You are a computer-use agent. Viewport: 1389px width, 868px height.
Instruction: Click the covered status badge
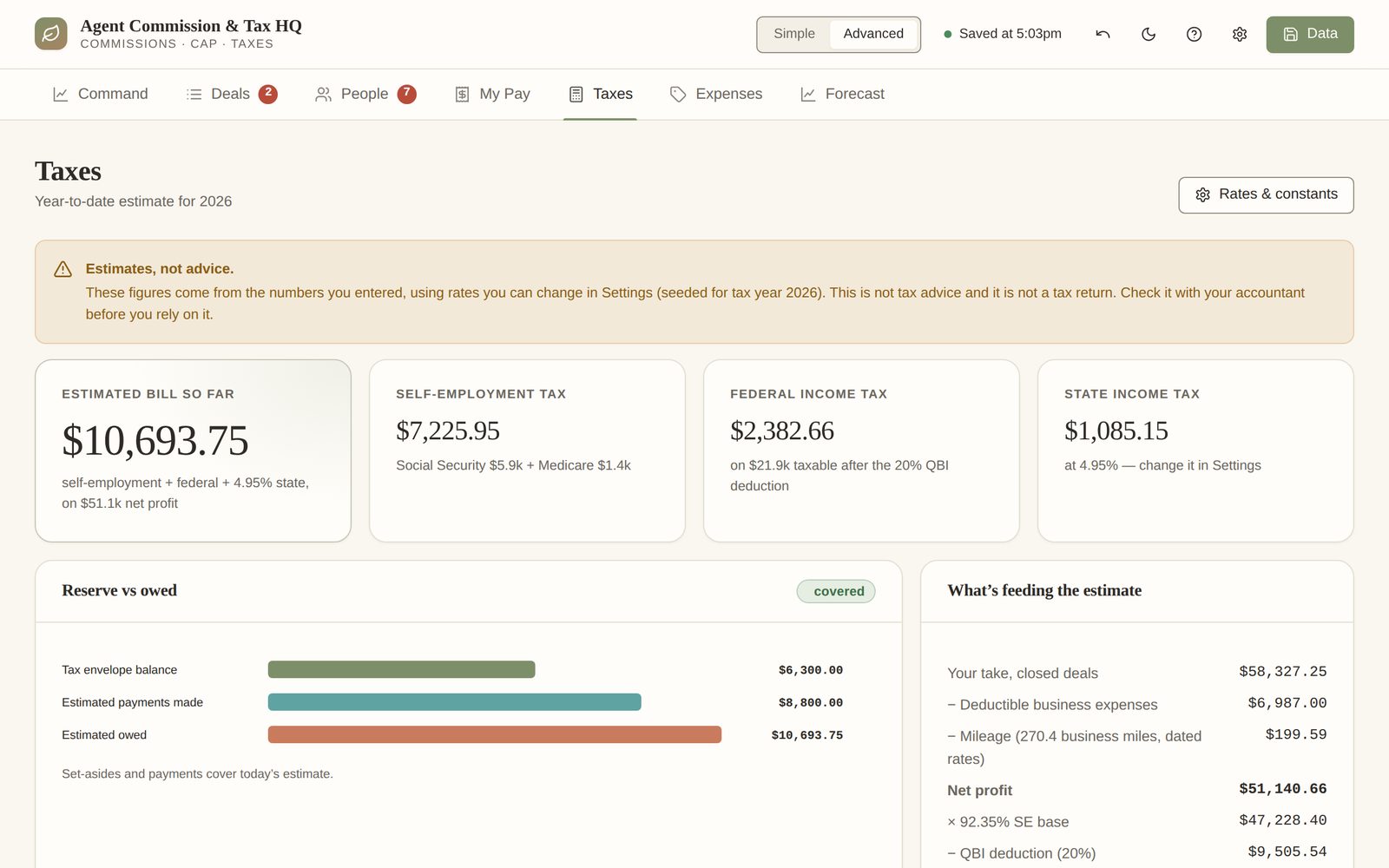[836, 591]
